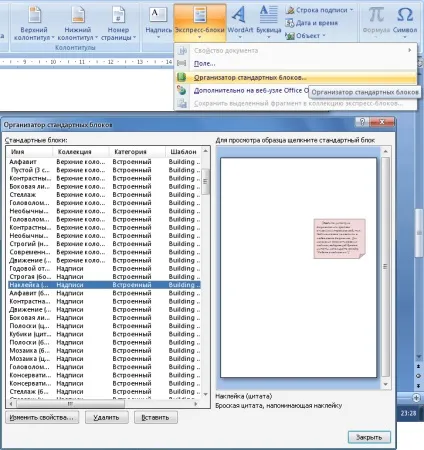Viewport: 424px width, 450px height.
Task: Click Строка подписи signature line icon
Action: tap(290, 10)
